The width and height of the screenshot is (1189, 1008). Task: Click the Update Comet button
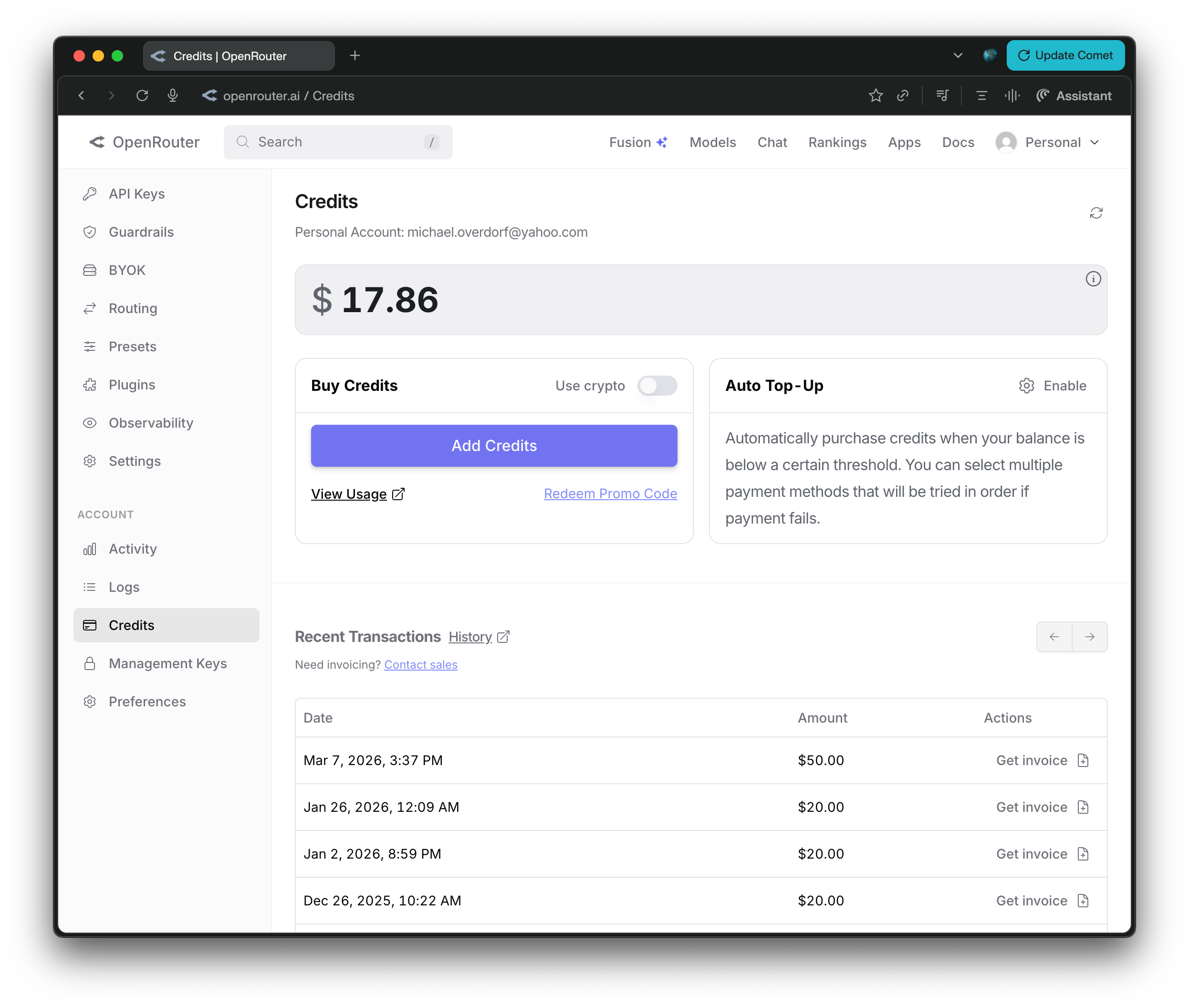click(x=1065, y=55)
